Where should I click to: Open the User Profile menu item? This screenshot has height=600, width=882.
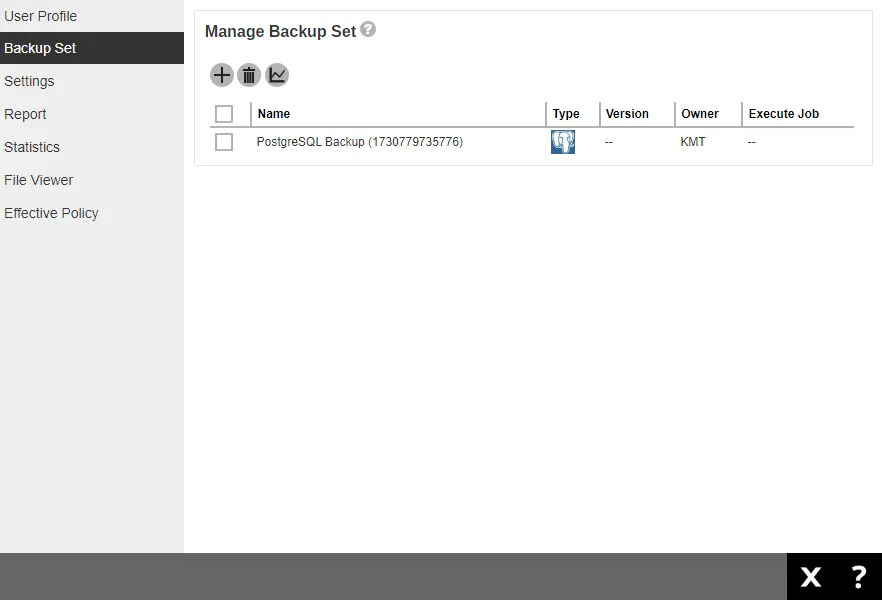(41, 16)
